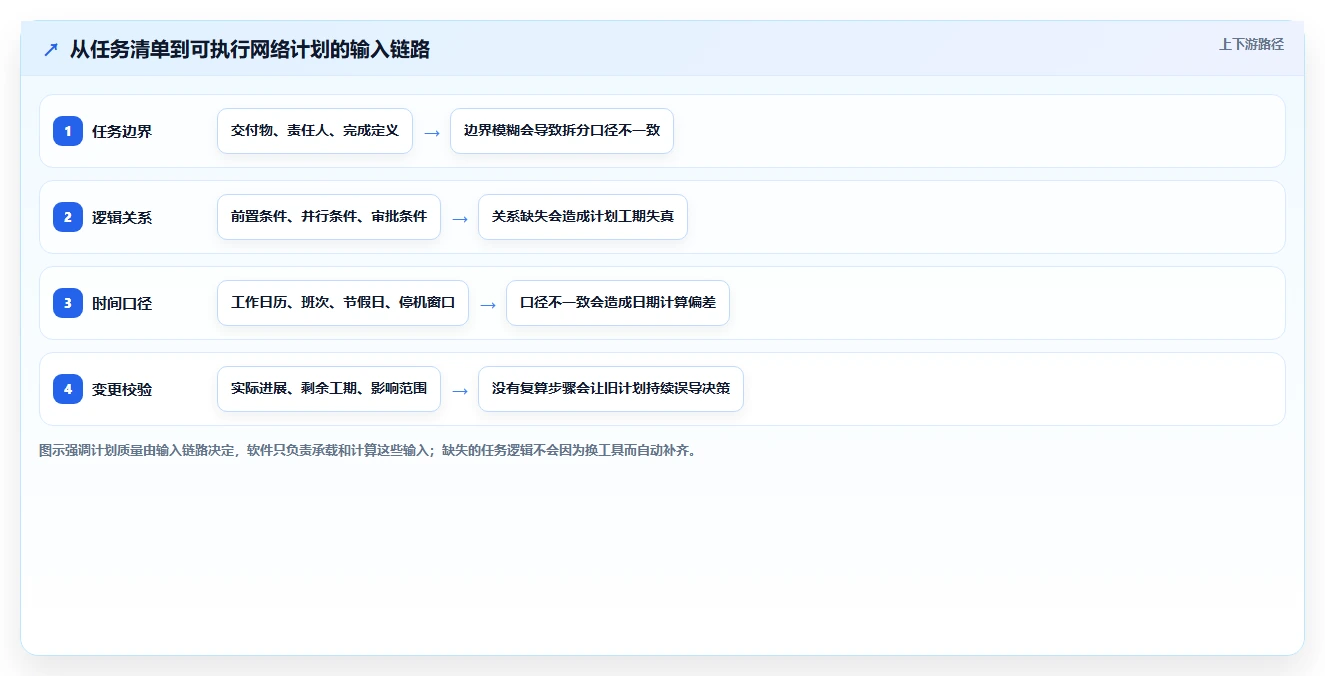Click the 边界模糊会导致拆分口径不一致 chip
This screenshot has height=676, width=1325.
pyautogui.click(x=562, y=131)
